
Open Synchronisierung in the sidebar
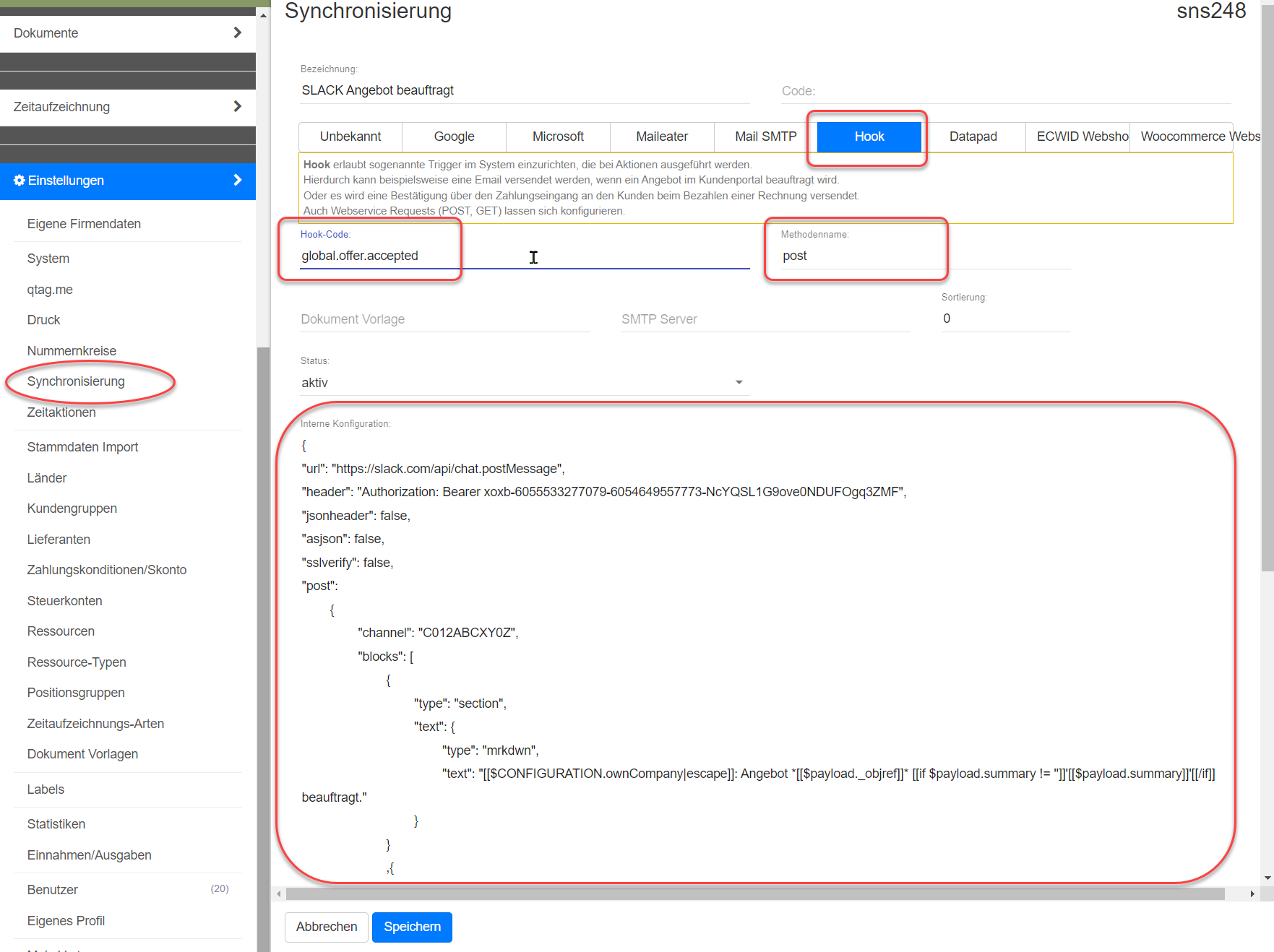click(76, 381)
